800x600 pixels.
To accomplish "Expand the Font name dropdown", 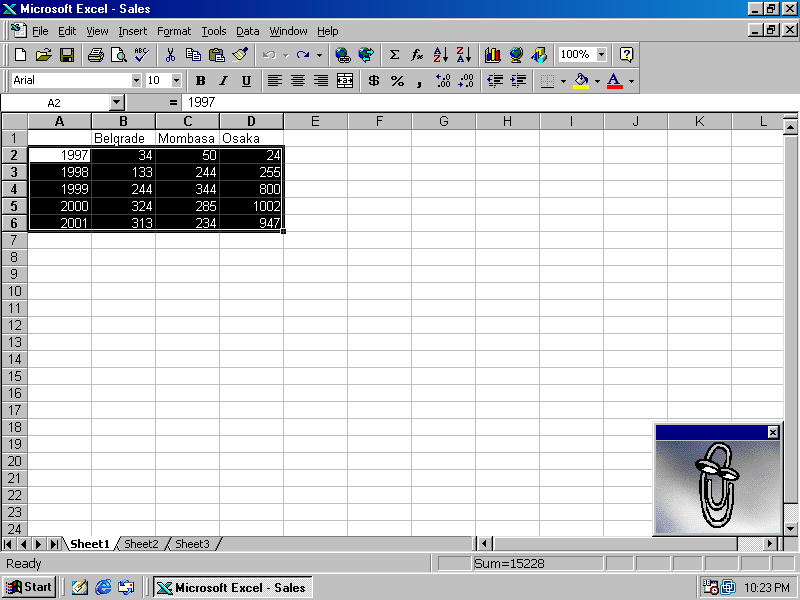I will 136,81.
